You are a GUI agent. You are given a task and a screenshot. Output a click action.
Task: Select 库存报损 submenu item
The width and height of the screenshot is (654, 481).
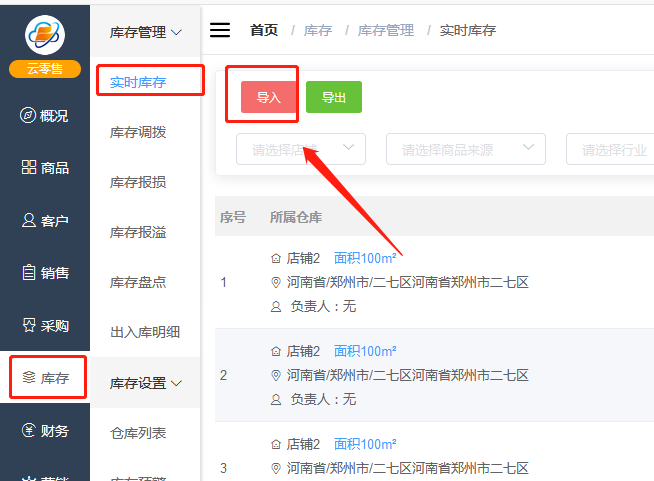(138, 182)
